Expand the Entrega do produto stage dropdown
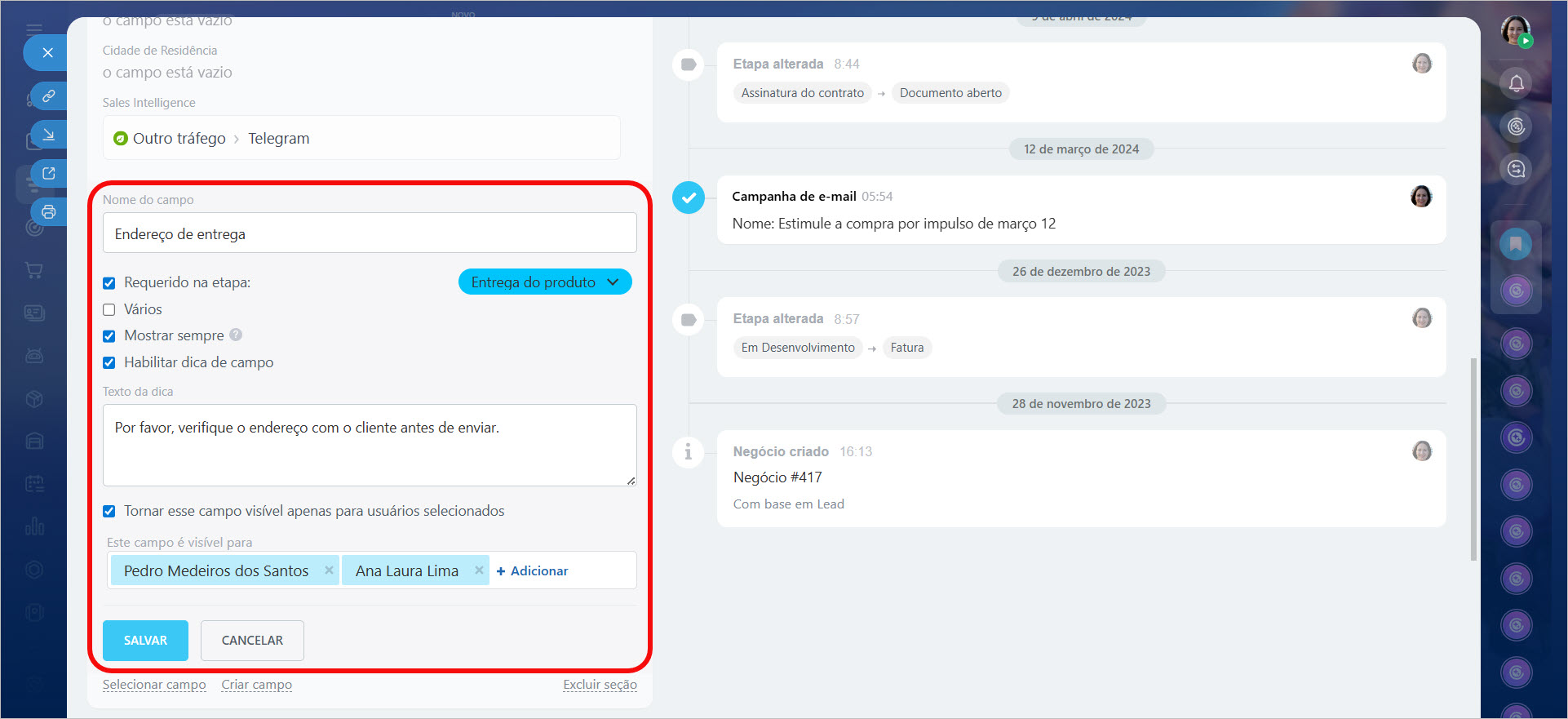Viewport: 1568px width, 719px height. pos(544,282)
